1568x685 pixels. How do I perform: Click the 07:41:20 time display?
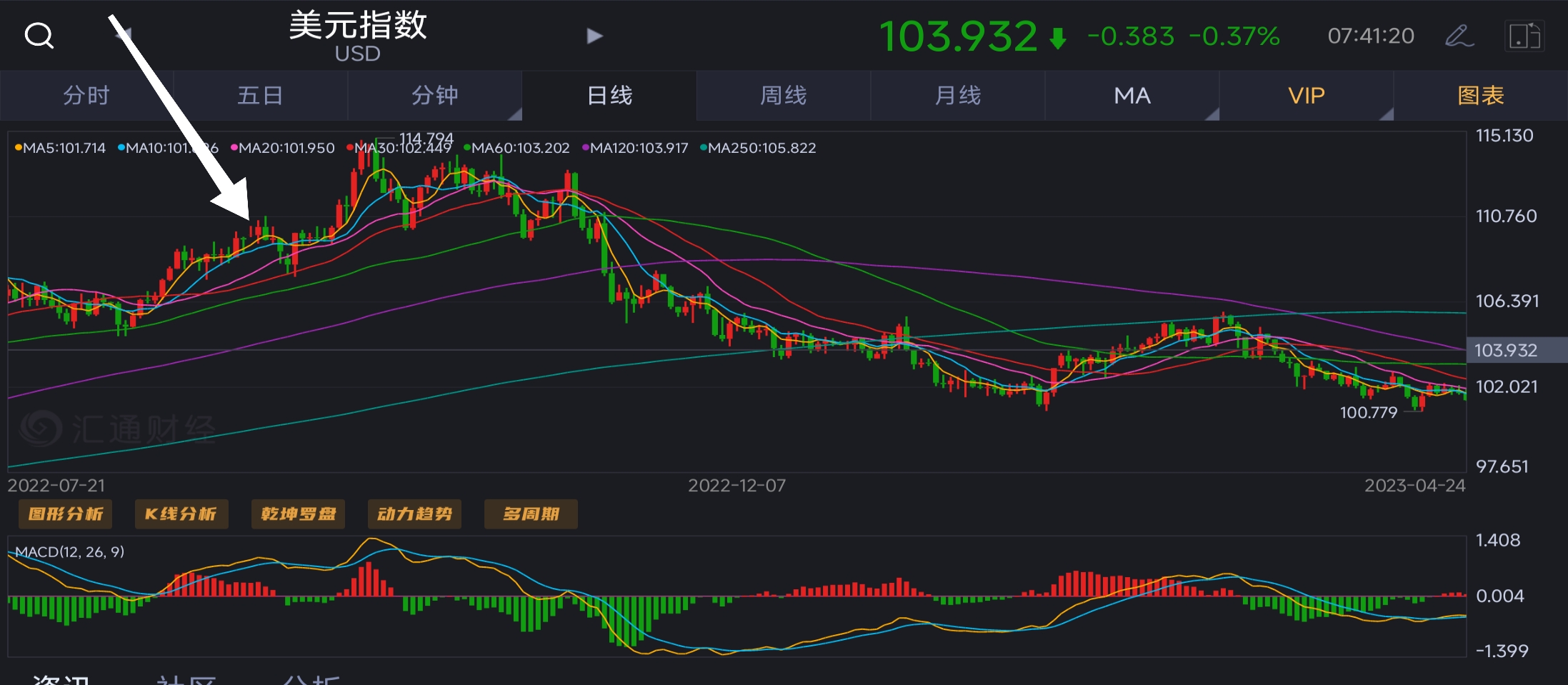1371,36
